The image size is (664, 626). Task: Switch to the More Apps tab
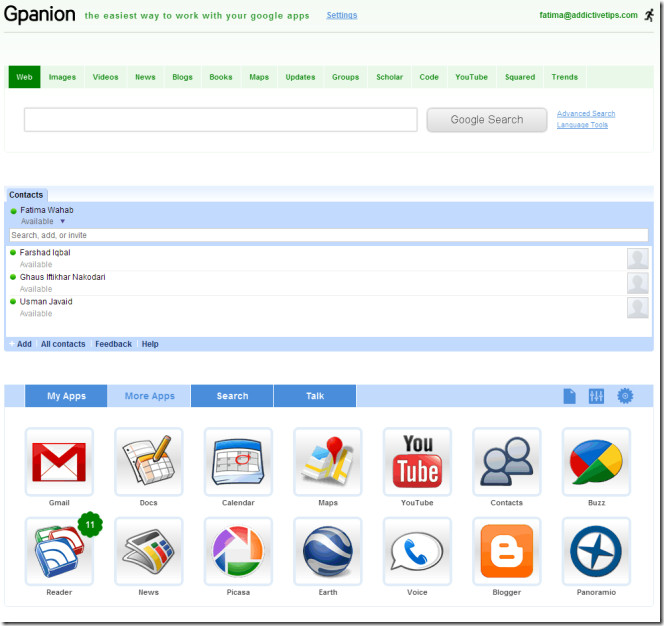tap(149, 396)
